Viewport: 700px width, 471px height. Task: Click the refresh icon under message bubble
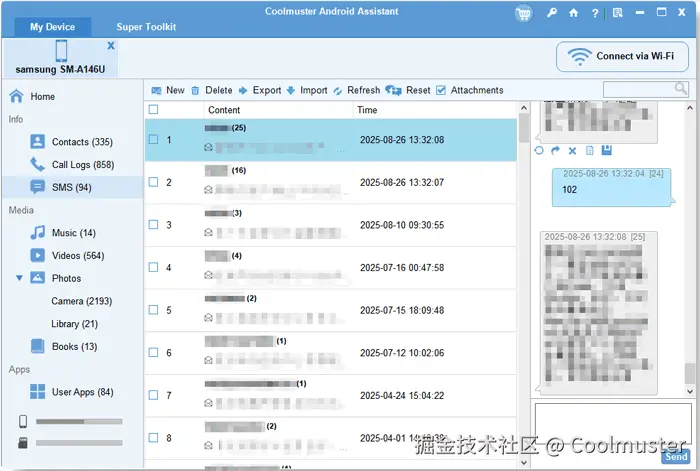point(539,150)
